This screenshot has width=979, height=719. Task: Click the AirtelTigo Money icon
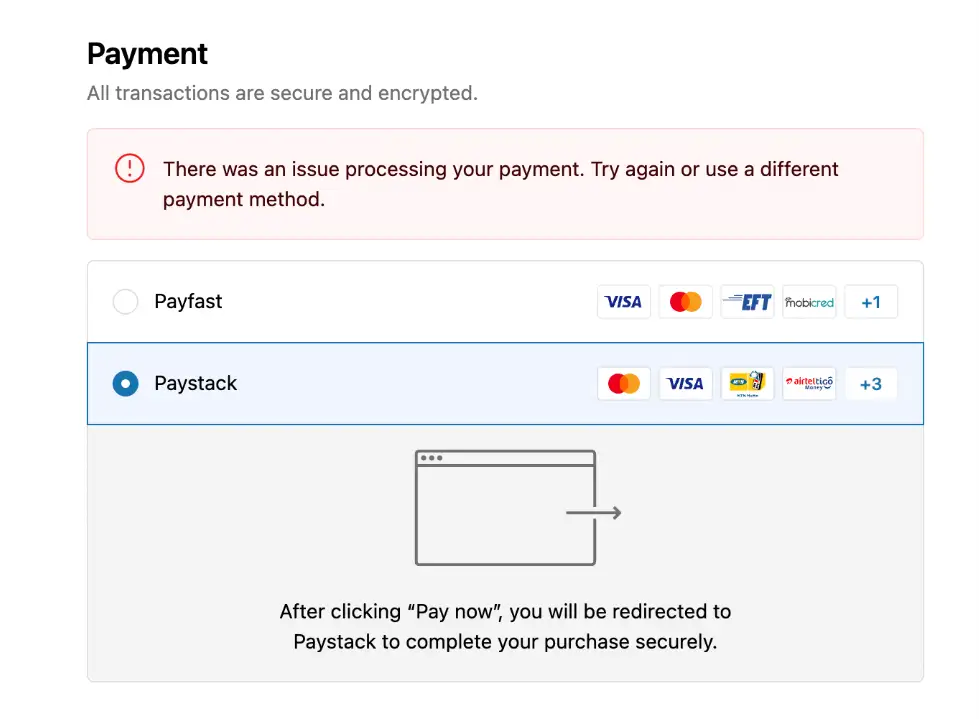(x=809, y=384)
